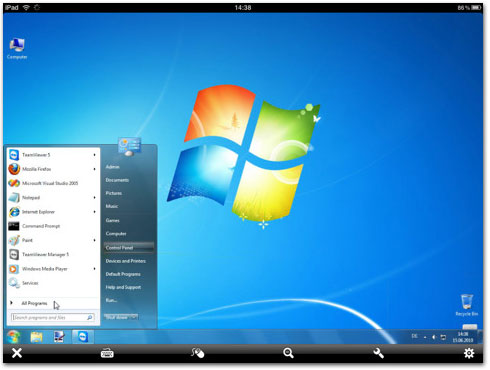Launch Internet Explorer from Start menu
This screenshot has height=370, width=490.
tap(53, 212)
